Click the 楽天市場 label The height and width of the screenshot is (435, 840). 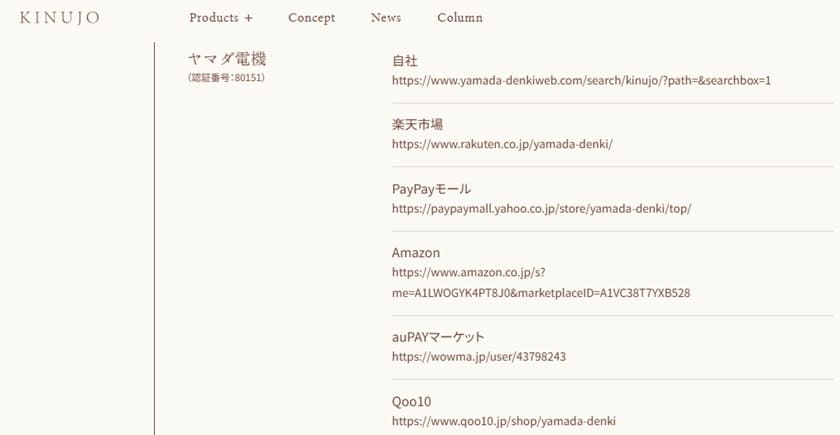coord(417,125)
